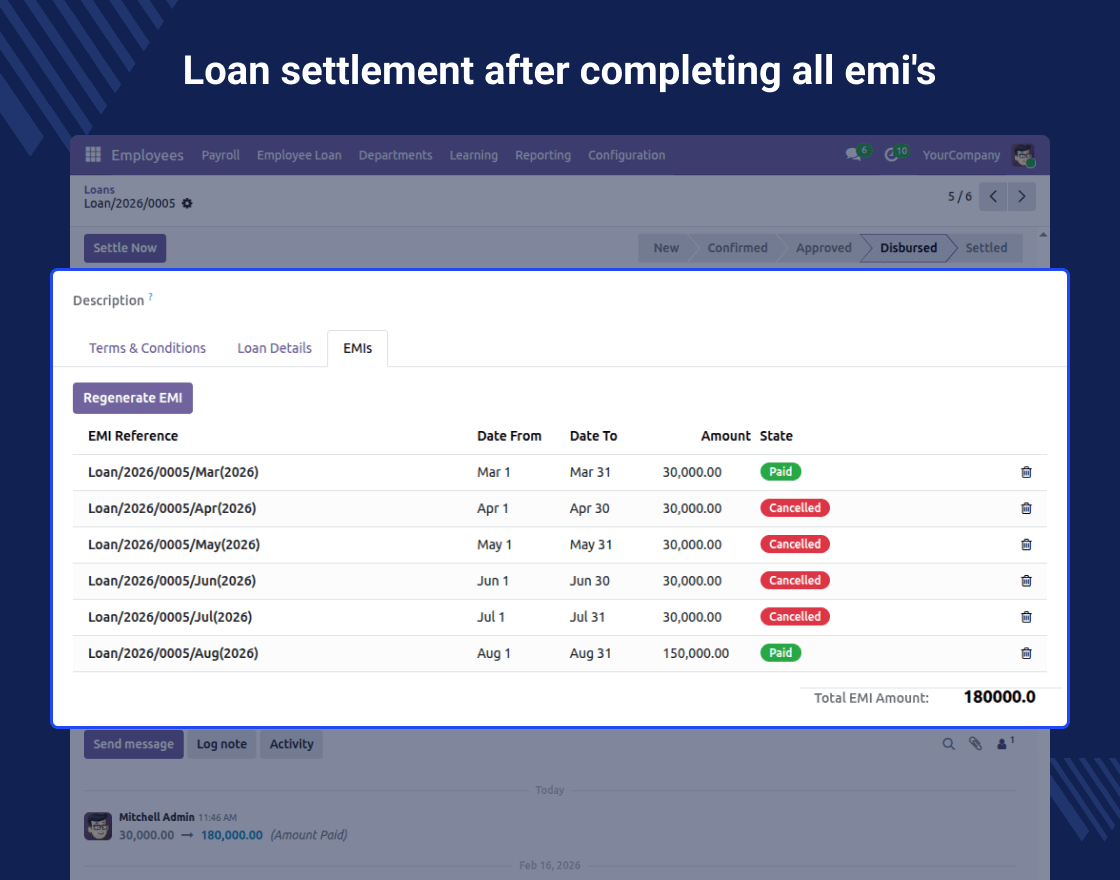1120x880 pixels.
Task: Set status to Settled stage
Action: [x=986, y=248]
